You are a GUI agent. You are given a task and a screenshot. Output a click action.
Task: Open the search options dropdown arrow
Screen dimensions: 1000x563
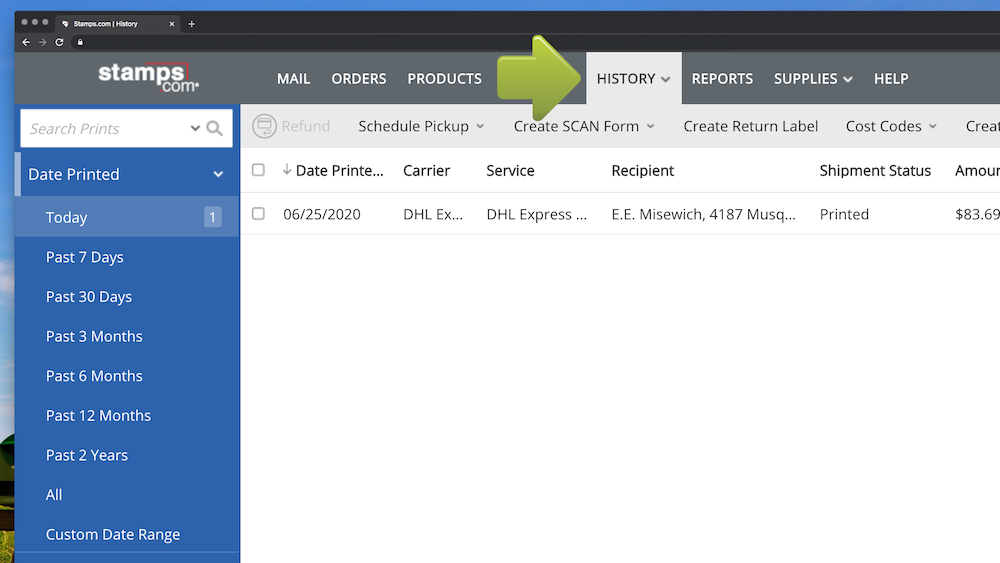tap(195, 128)
